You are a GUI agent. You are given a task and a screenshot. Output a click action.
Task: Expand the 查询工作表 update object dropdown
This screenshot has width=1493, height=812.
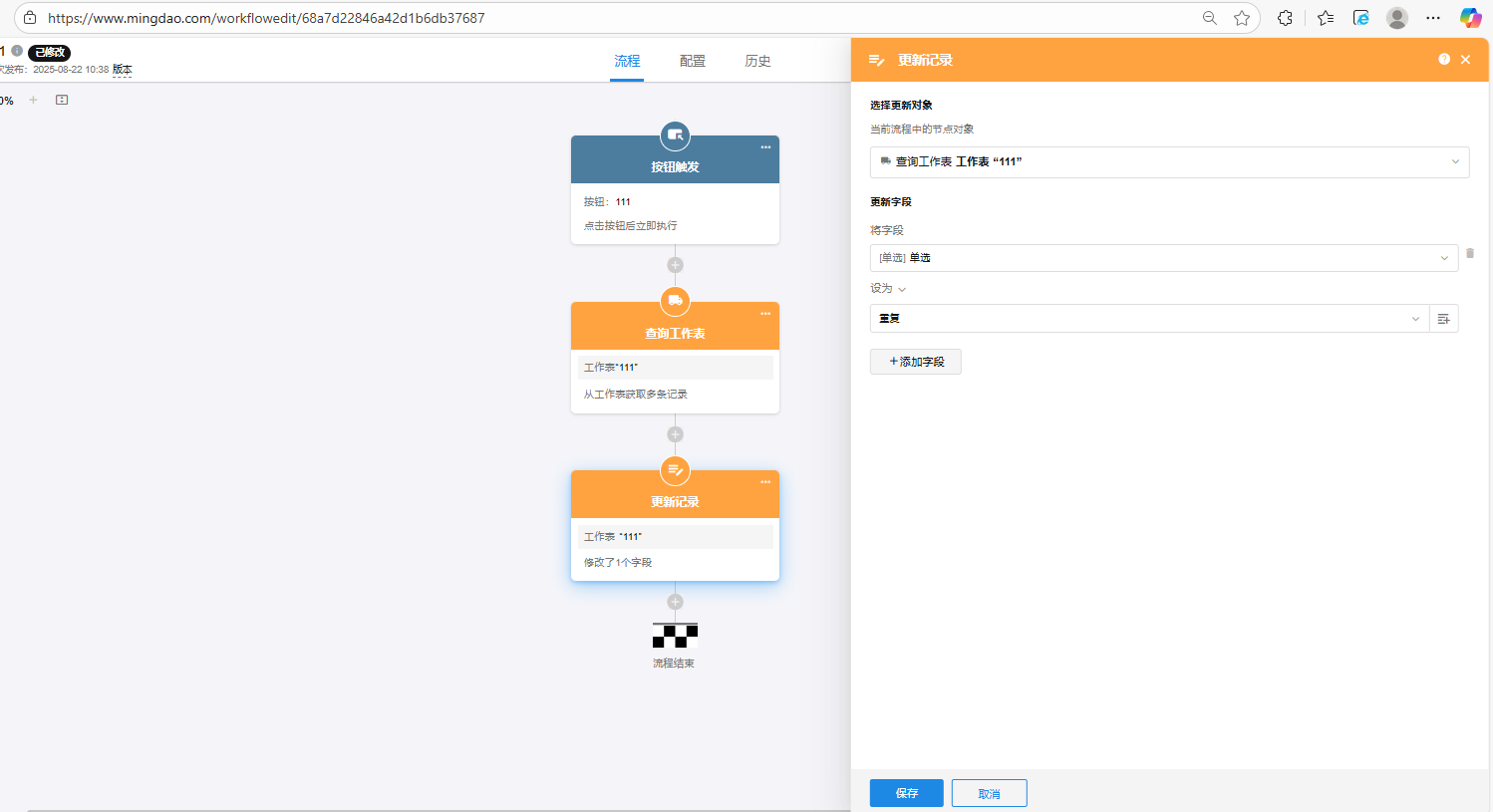[1168, 161]
